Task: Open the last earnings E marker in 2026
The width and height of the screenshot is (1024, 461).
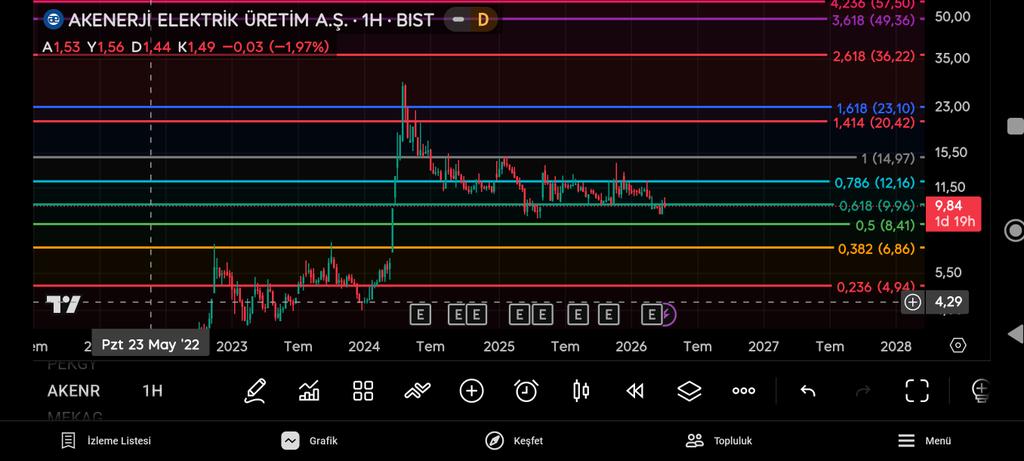Action: point(651,315)
